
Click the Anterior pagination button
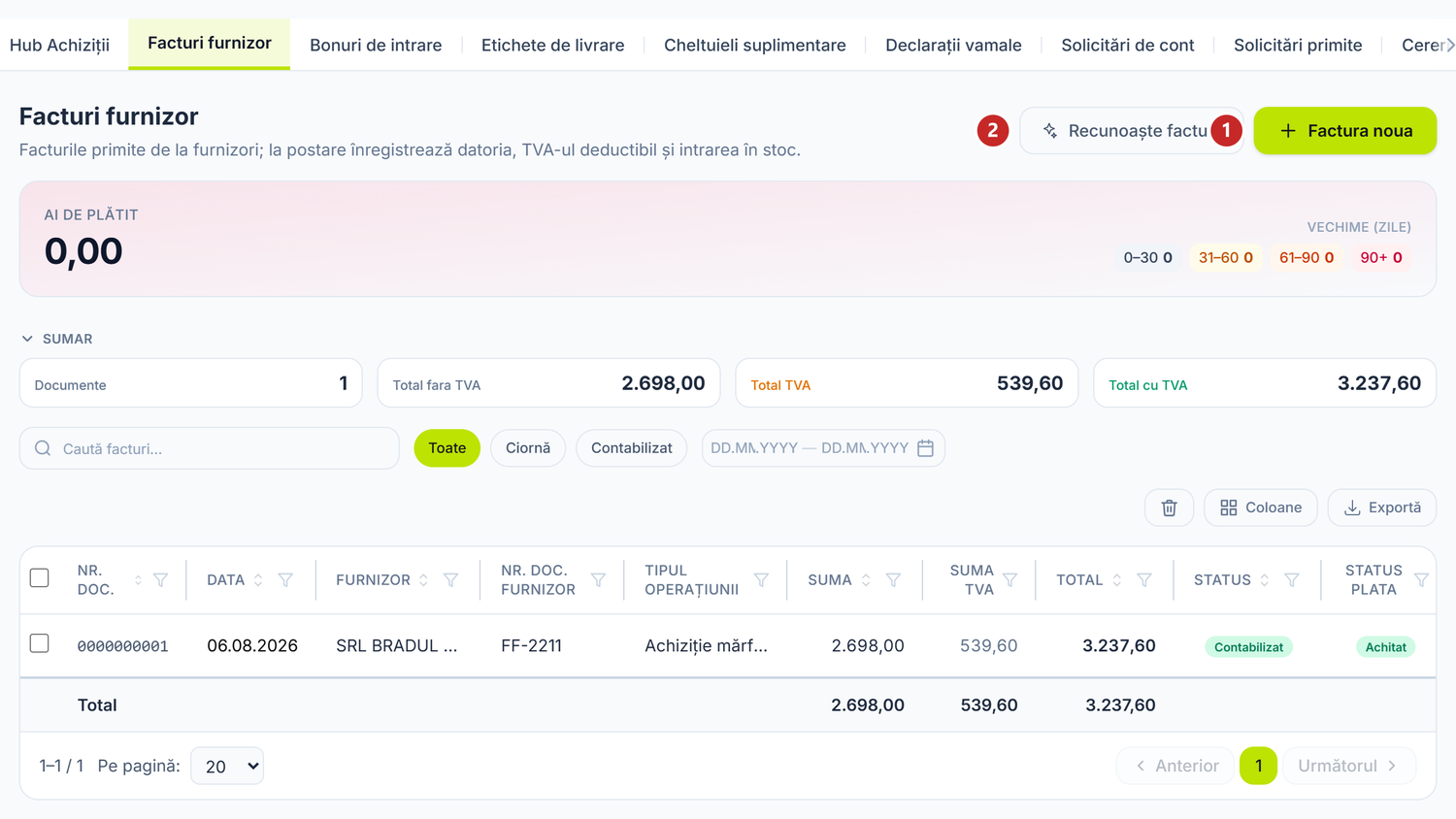1175,766
